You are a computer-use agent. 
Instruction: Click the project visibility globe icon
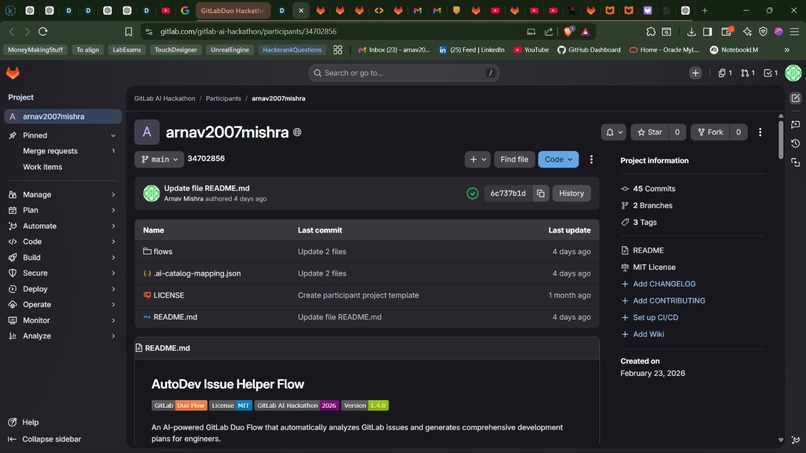pos(297,132)
